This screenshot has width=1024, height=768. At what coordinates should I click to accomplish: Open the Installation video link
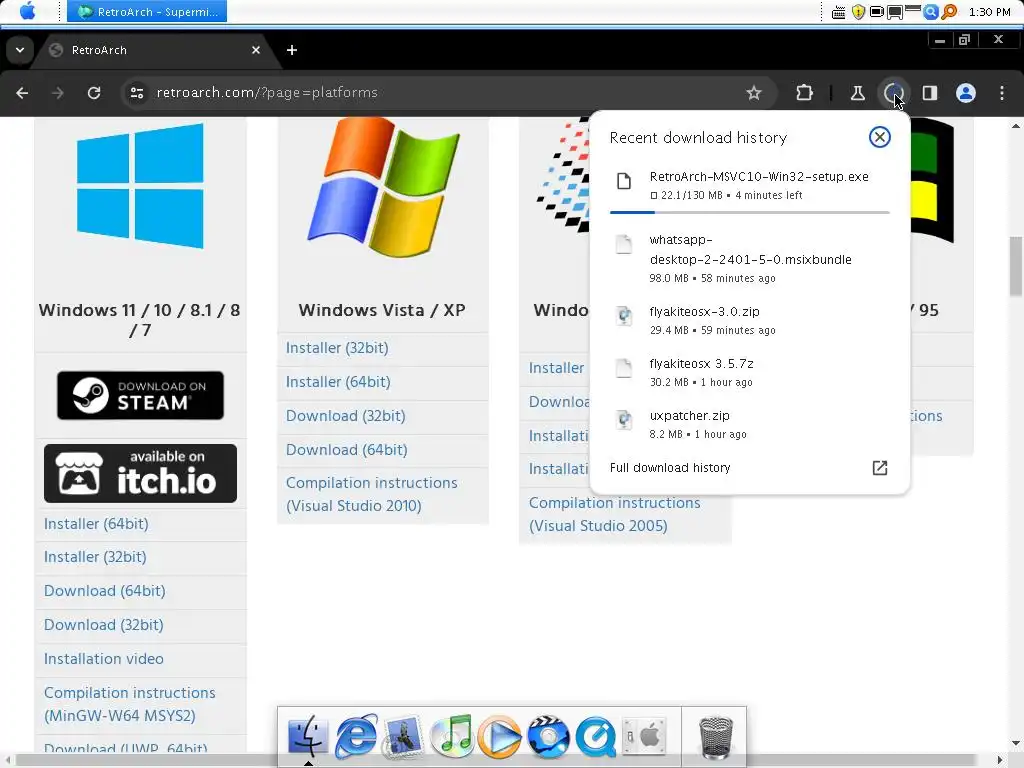[x=104, y=659]
